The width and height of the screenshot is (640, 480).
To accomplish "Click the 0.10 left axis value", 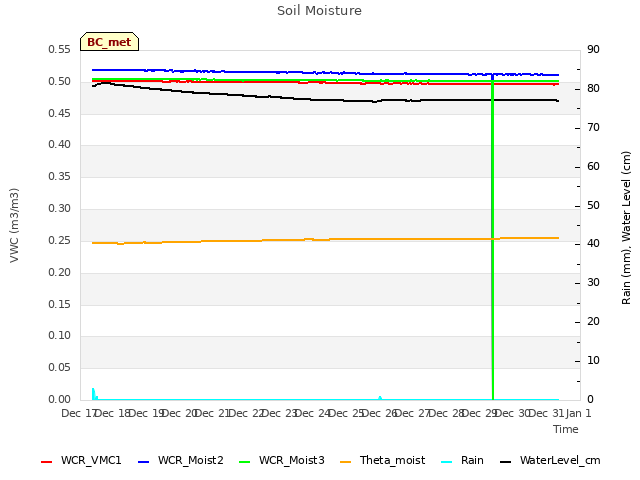I will (x=60, y=336).
